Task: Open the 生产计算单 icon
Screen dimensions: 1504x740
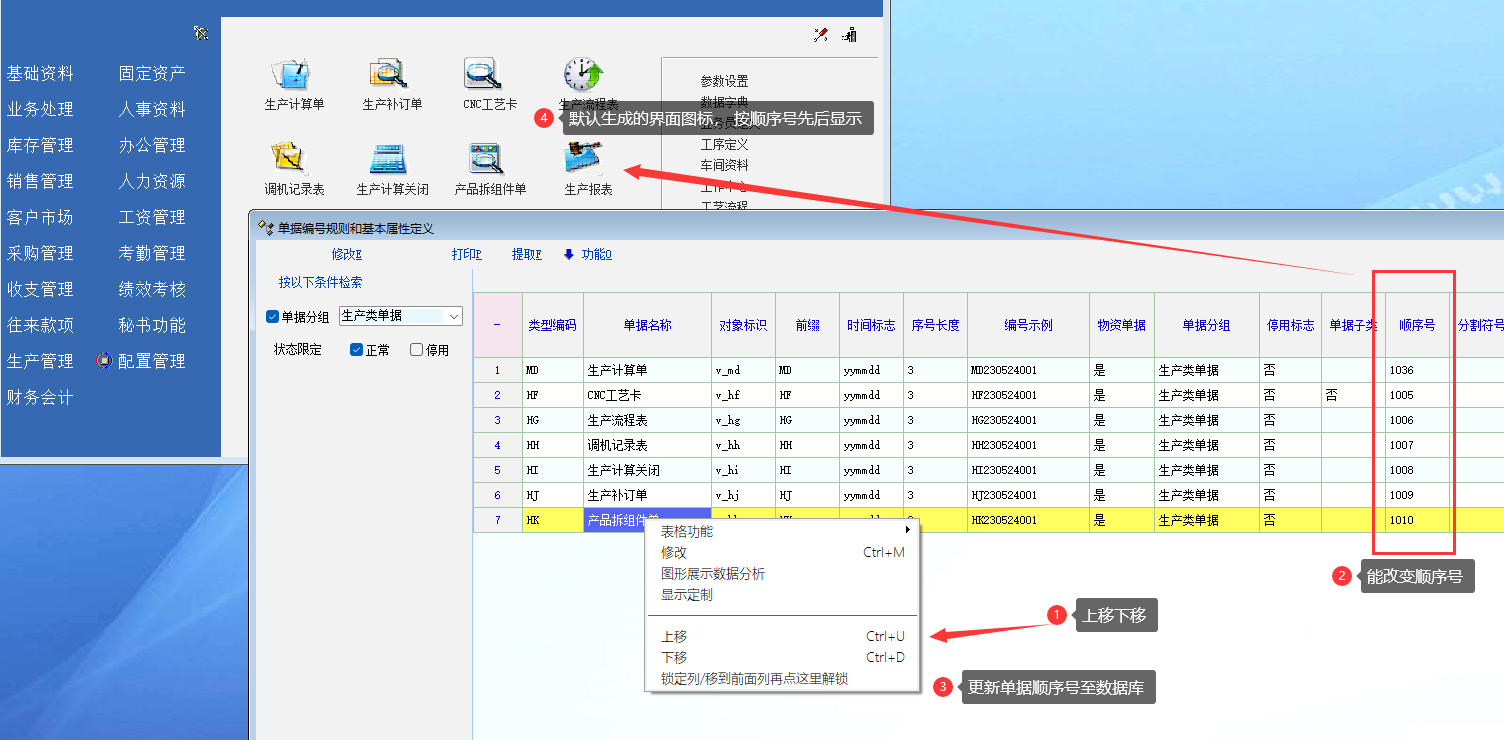Action: [291, 75]
